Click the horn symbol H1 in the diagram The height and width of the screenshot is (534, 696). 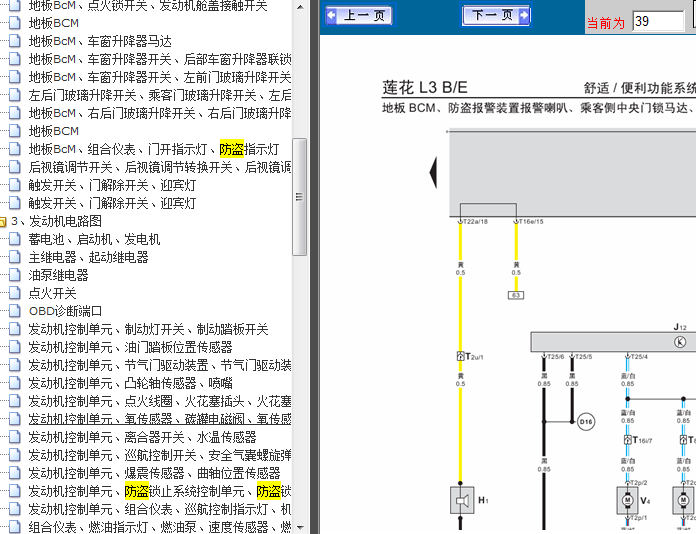coord(462,500)
